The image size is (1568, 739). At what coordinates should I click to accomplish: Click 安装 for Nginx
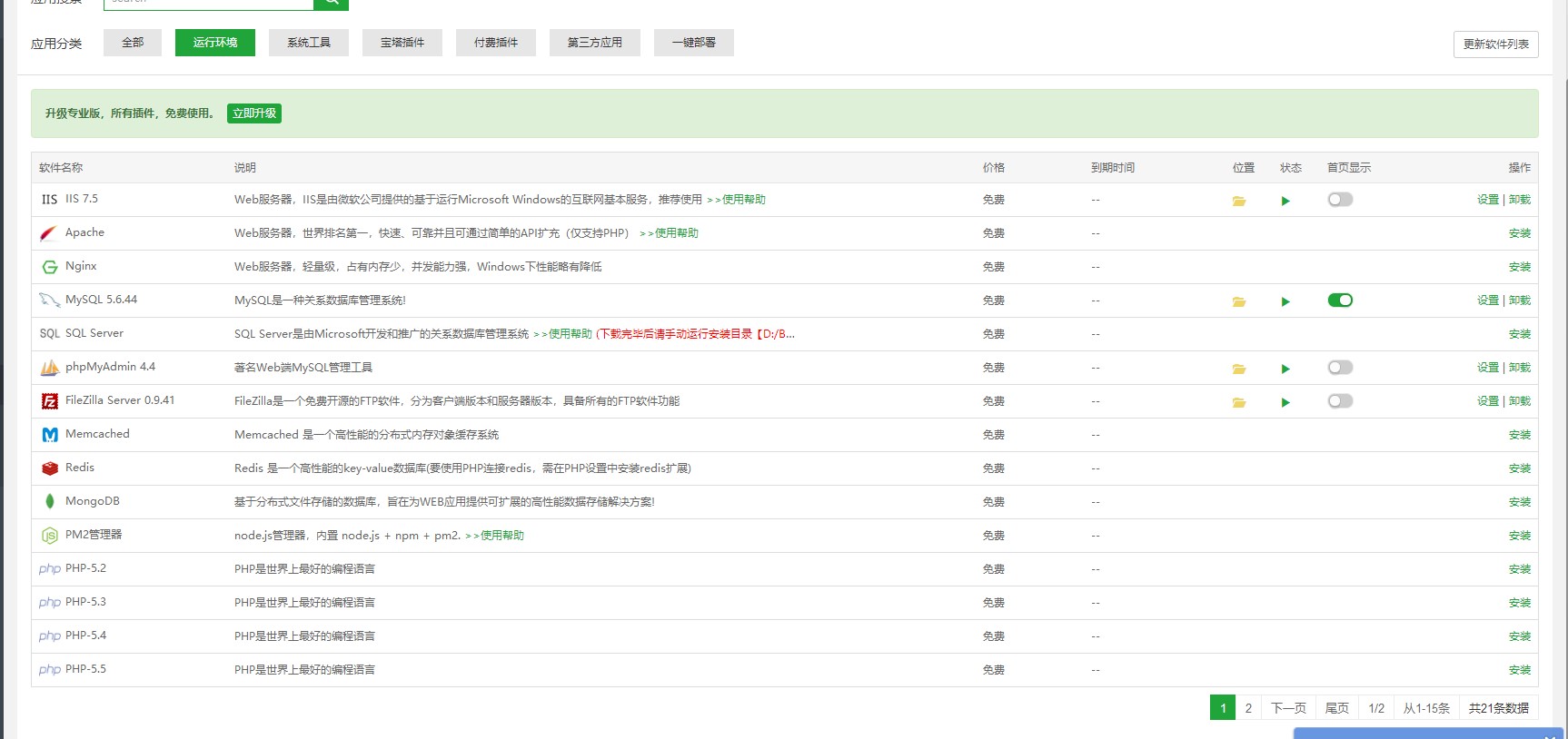coord(1520,267)
